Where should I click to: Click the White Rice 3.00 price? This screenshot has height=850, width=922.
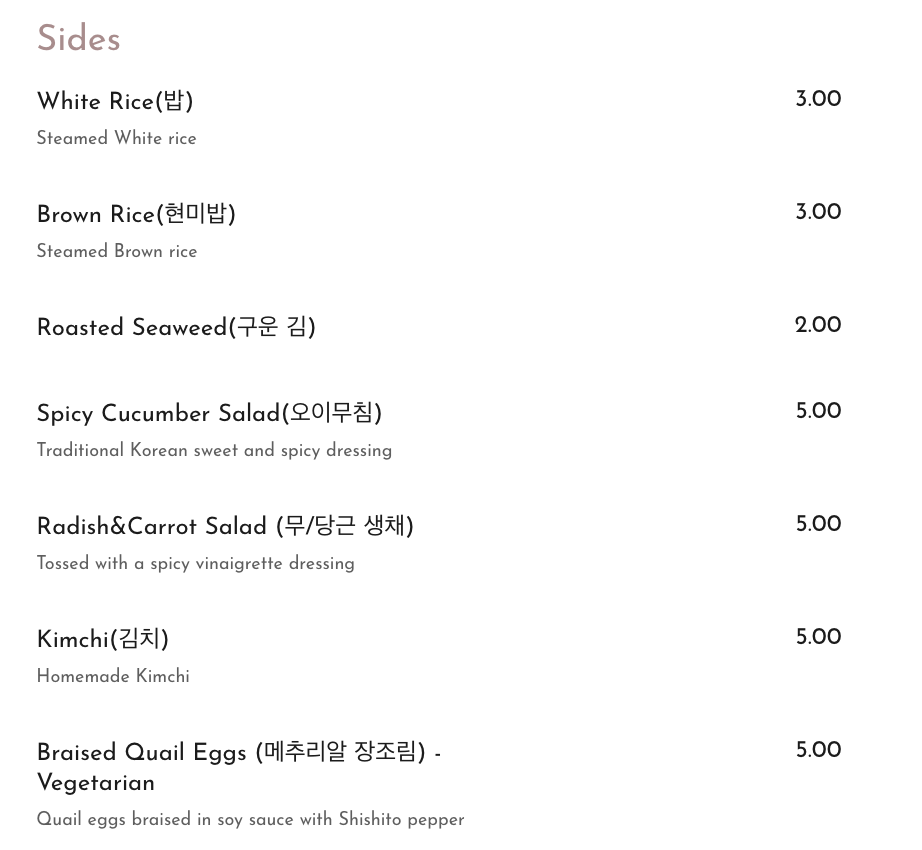(x=818, y=100)
